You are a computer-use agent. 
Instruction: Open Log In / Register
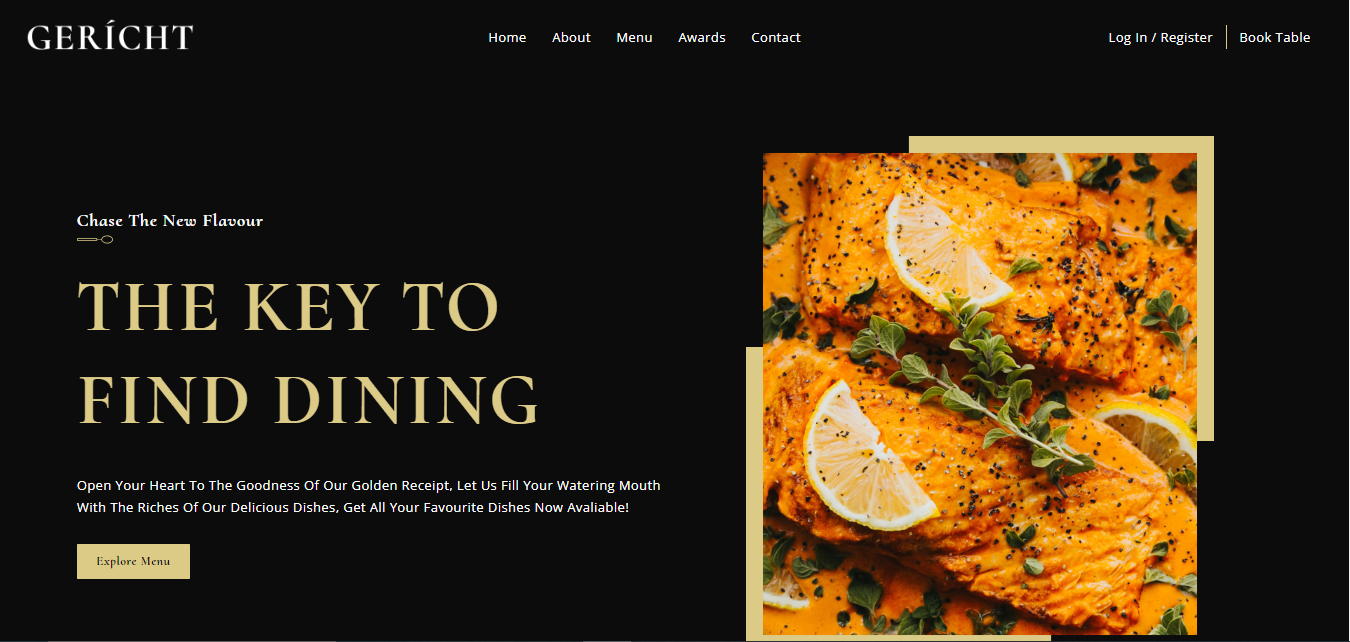tap(1160, 37)
